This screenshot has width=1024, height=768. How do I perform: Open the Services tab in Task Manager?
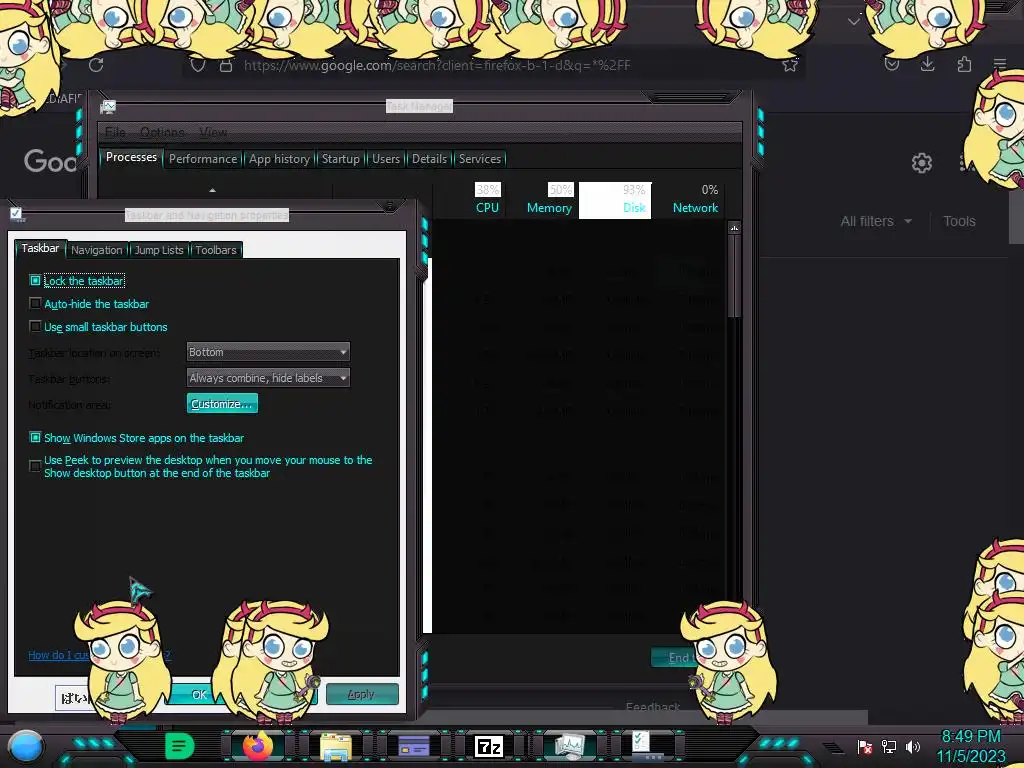[x=479, y=159]
